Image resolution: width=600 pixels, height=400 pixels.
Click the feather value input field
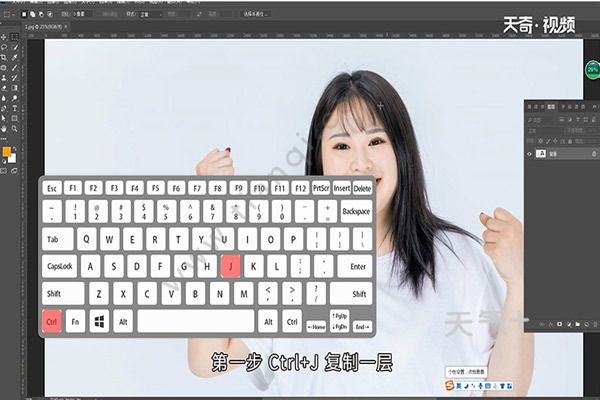pyautogui.click(x=83, y=14)
